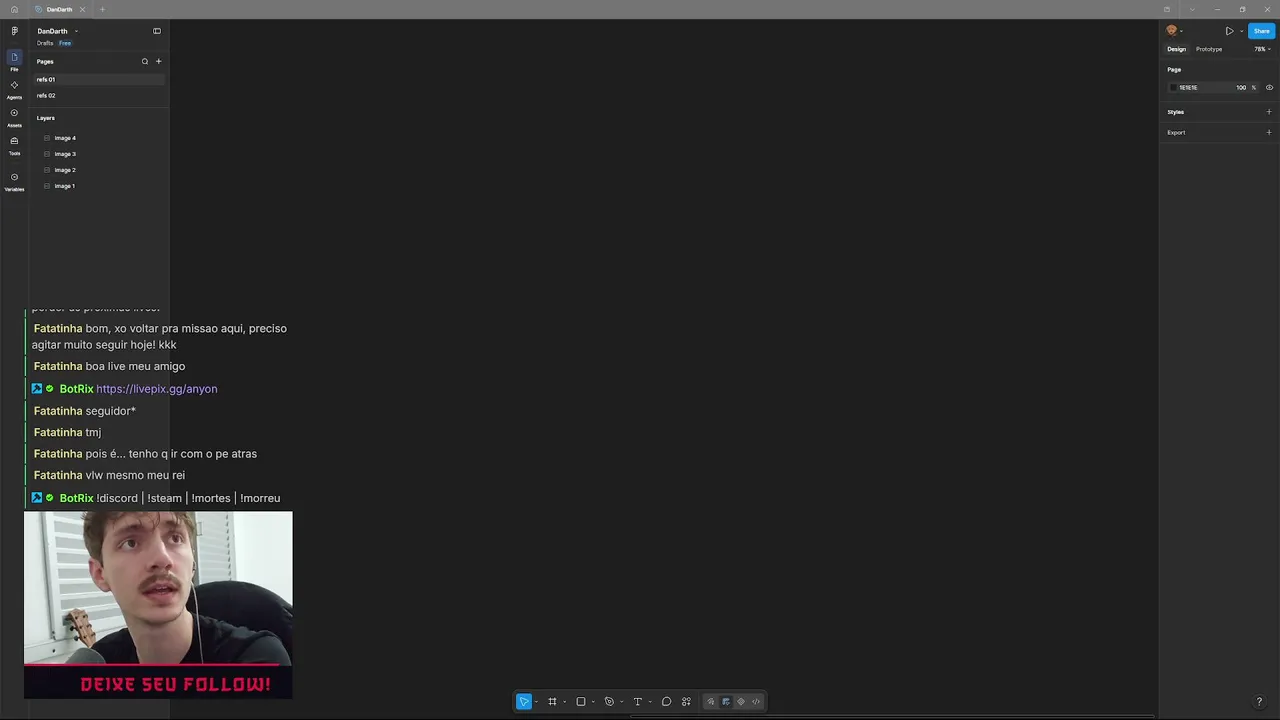The height and width of the screenshot is (720, 1280).
Task: Close the DanDarth tab
Action: [x=82, y=9]
